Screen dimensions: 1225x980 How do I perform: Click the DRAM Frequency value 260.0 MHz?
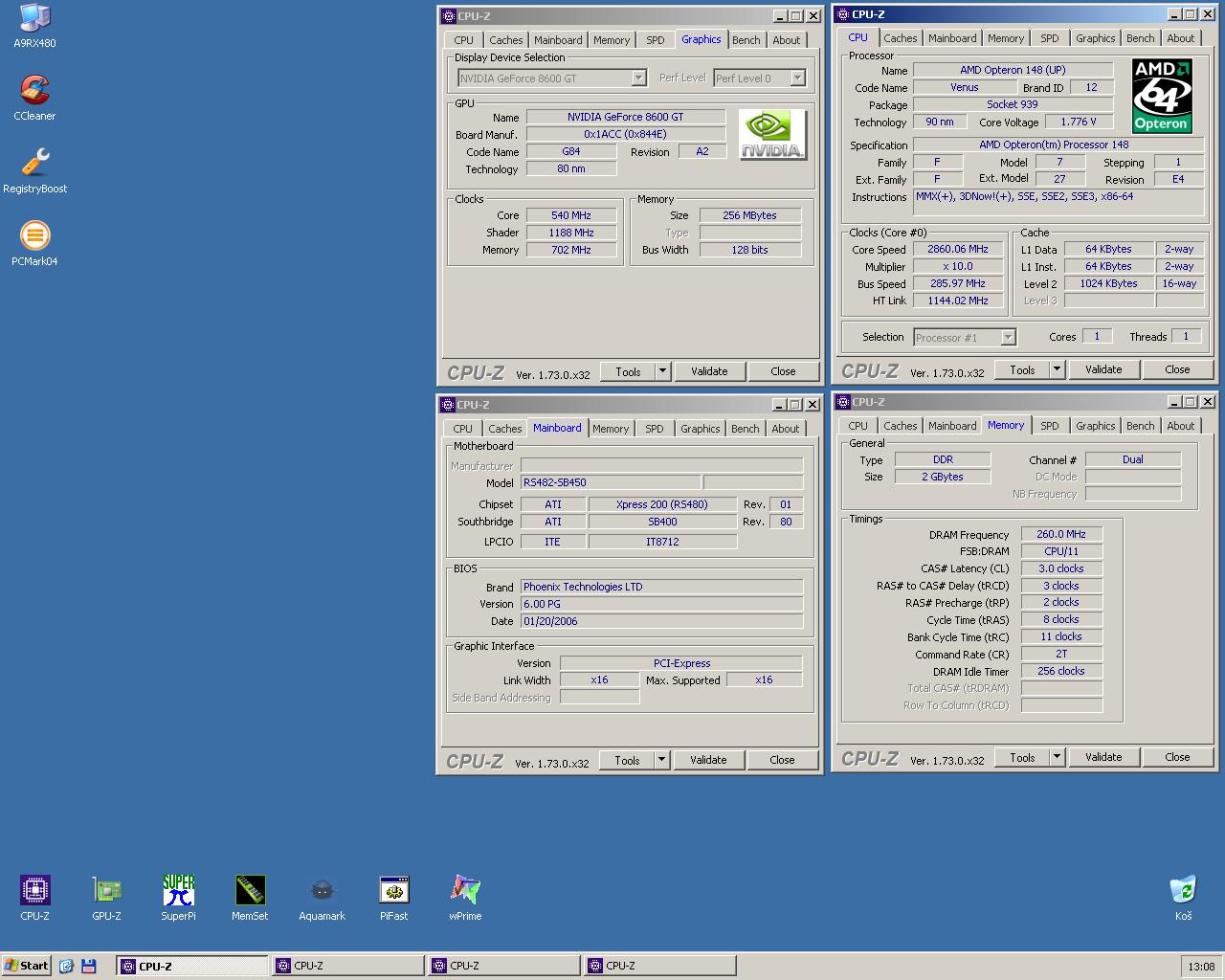[x=1061, y=534]
